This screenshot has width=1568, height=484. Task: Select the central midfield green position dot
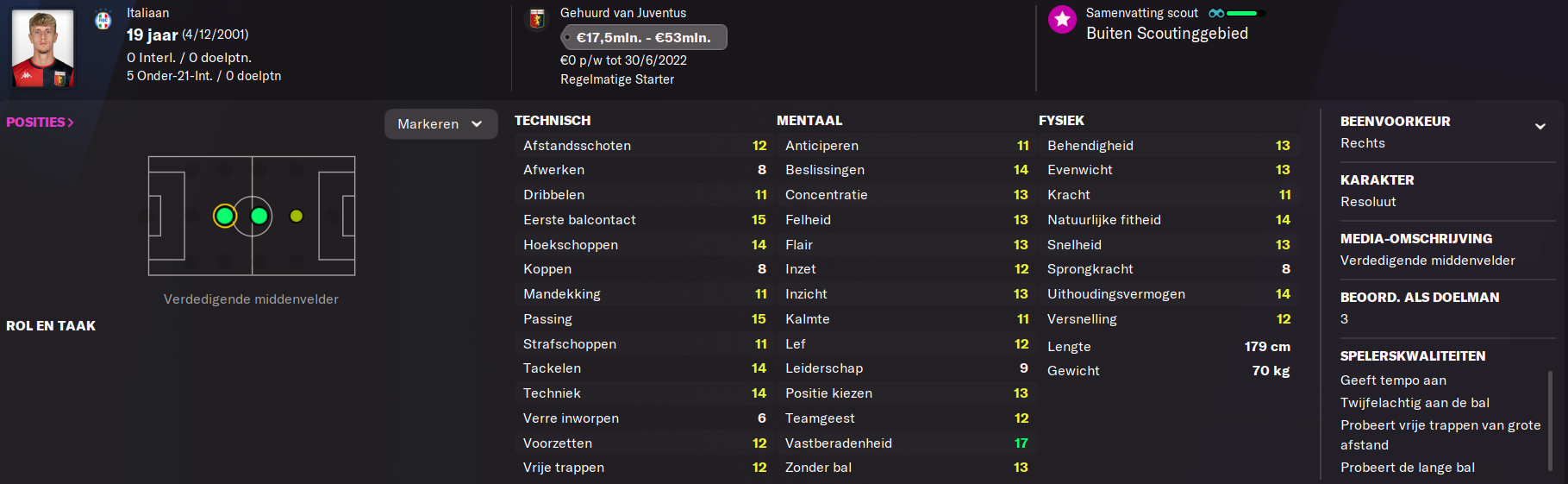(259, 217)
